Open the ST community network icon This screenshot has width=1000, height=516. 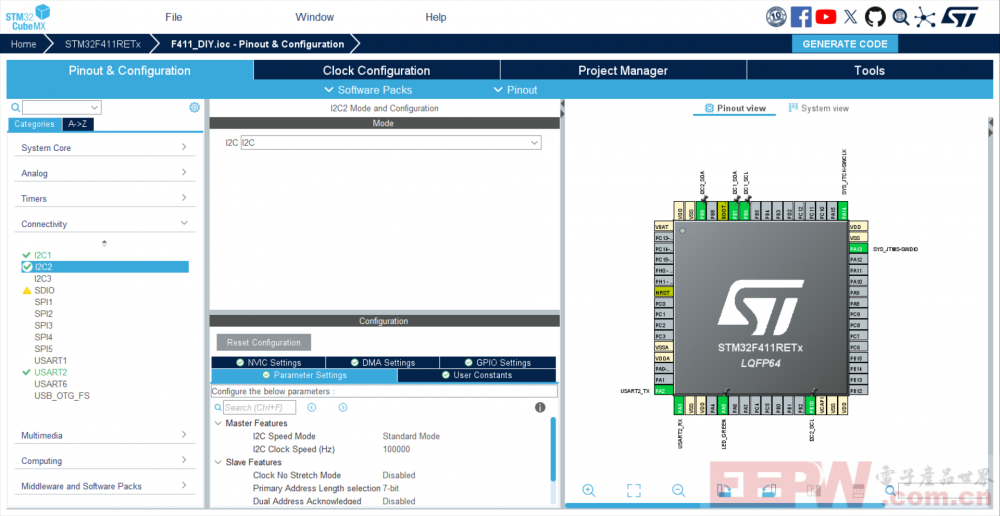925,17
